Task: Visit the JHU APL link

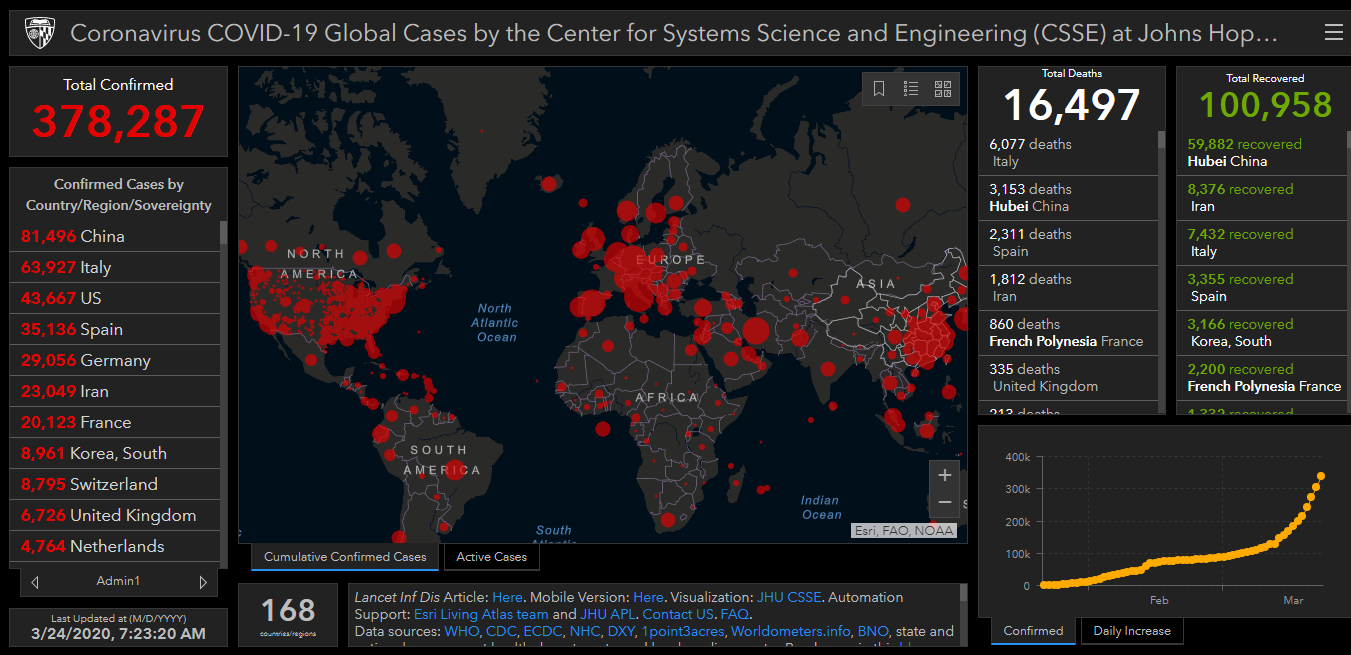Action: (607, 614)
